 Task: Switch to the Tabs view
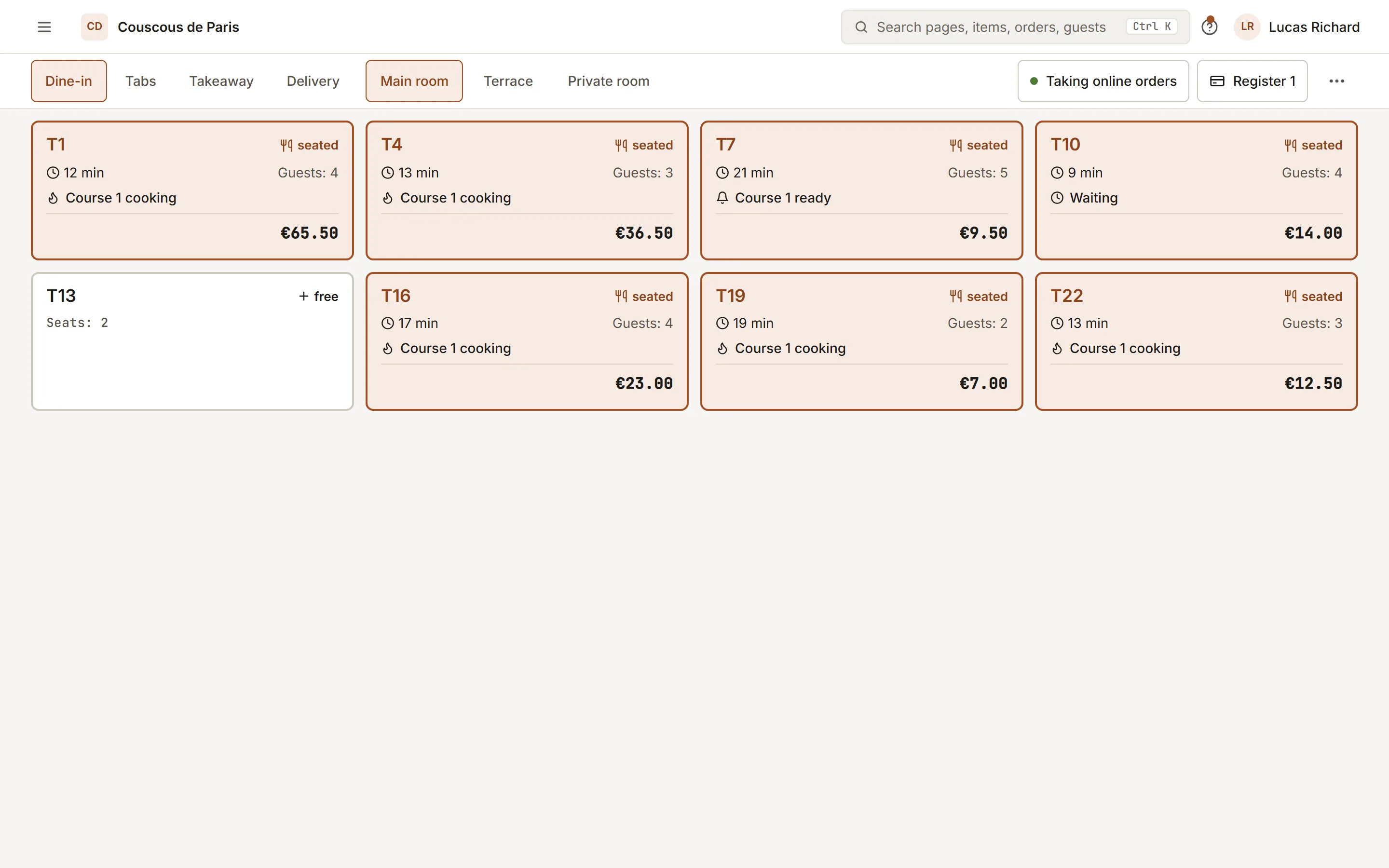tap(141, 81)
